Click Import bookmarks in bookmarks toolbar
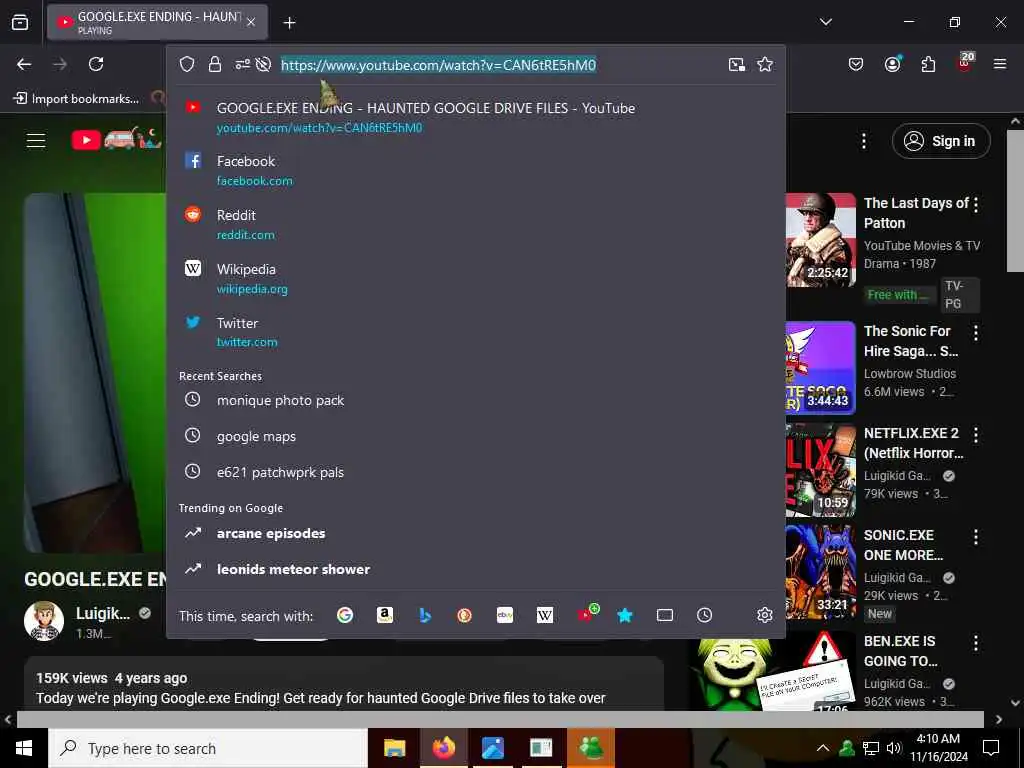Image resolution: width=1024 pixels, height=768 pixels. [x=76, y=99]
